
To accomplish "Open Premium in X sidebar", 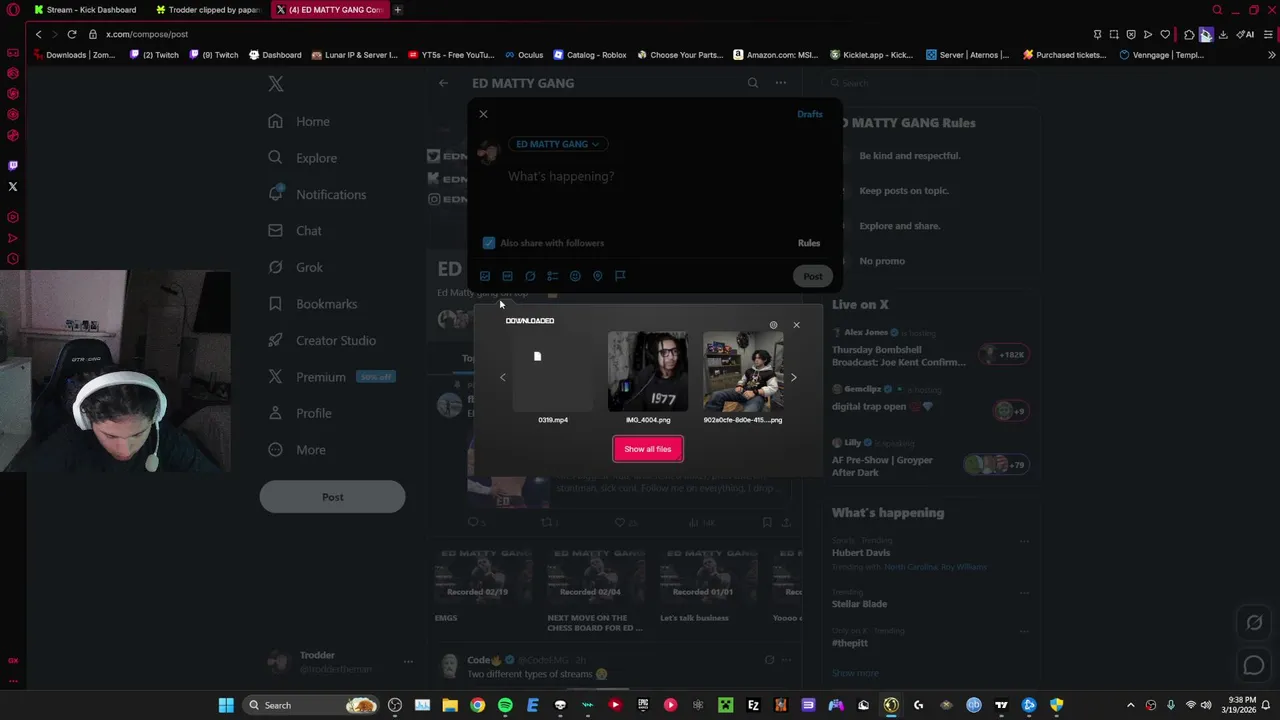I will pos(330,377).
